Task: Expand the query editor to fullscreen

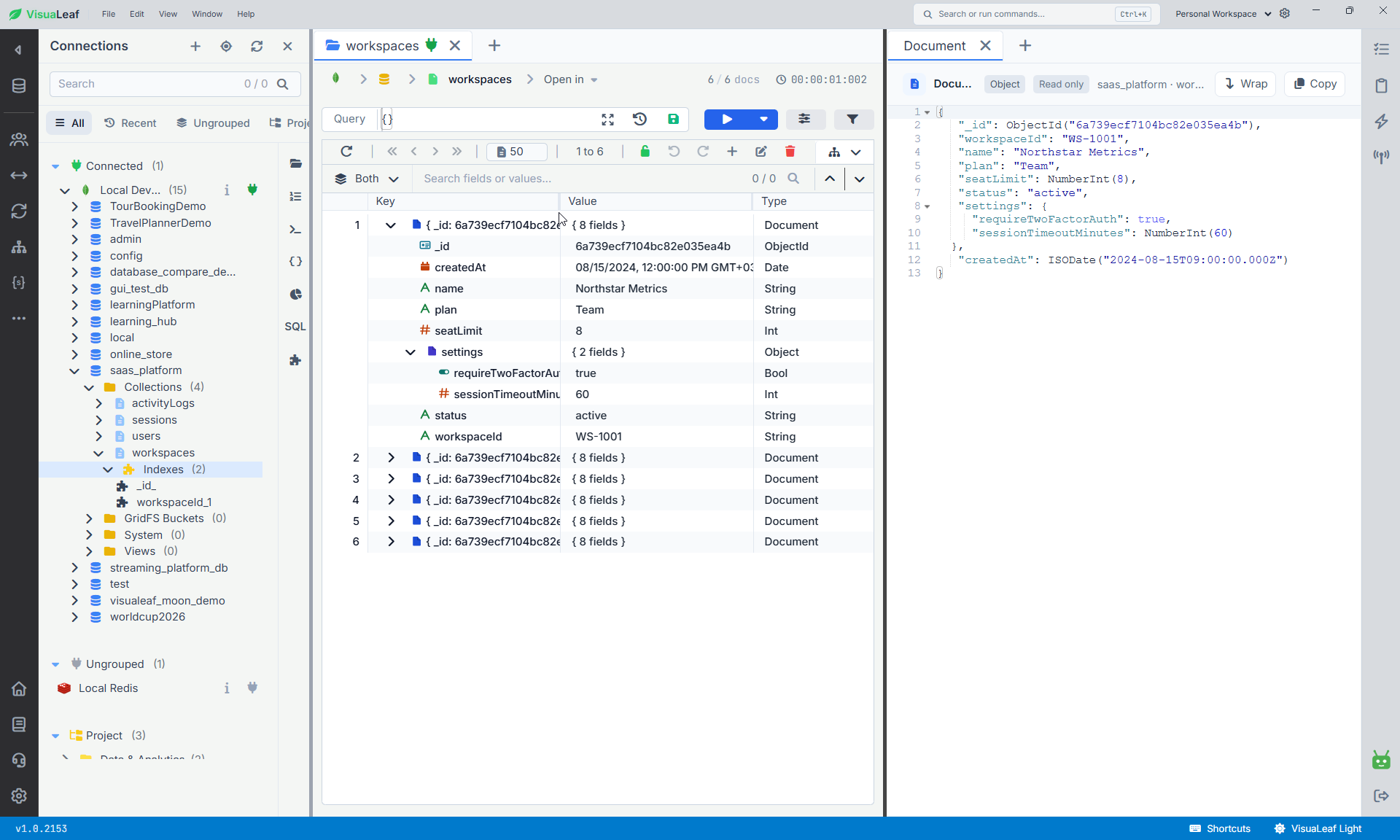Action: click(607, 120)
